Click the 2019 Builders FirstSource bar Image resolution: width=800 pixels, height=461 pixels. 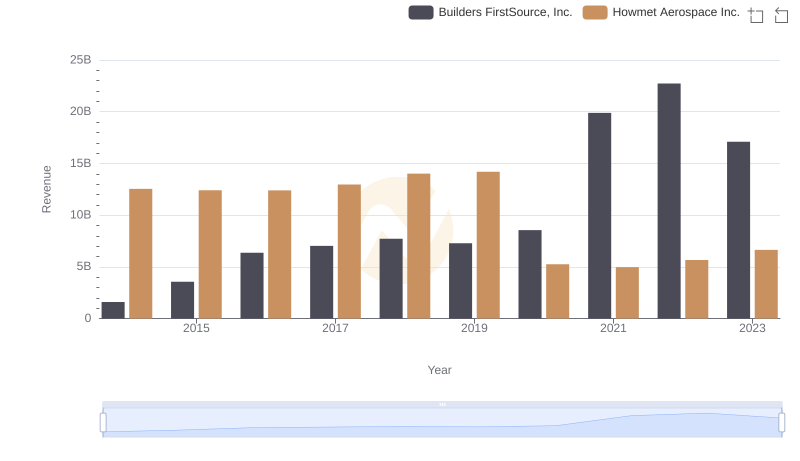461,281
